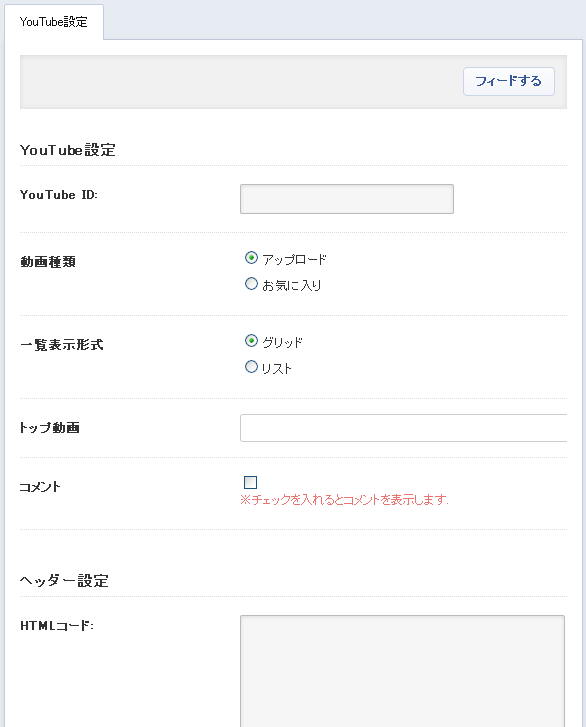Click the YouTube設定 section heading

68,150
